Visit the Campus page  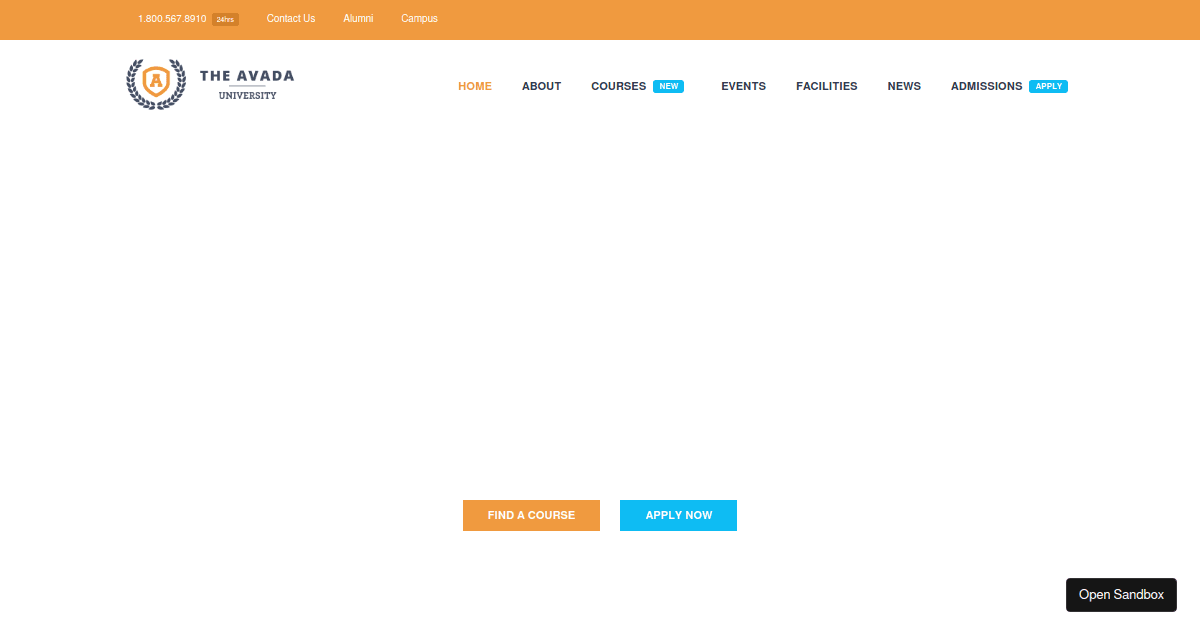[419, 18]
